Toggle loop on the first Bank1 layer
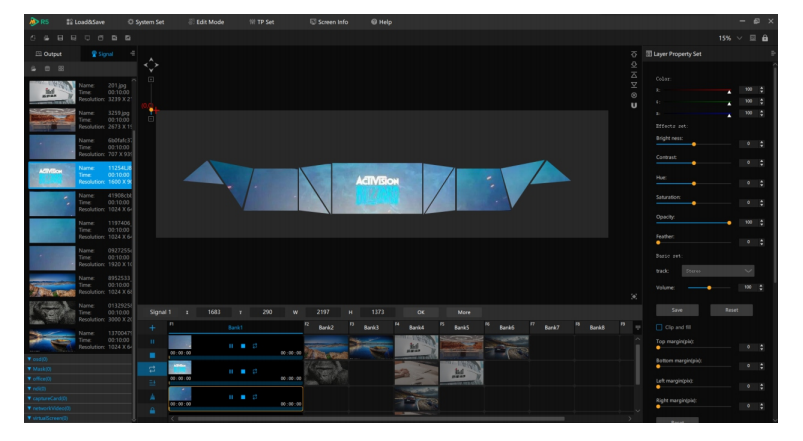Screen dimensions: 803x441 pyautogui.click(x=255, y=346)
